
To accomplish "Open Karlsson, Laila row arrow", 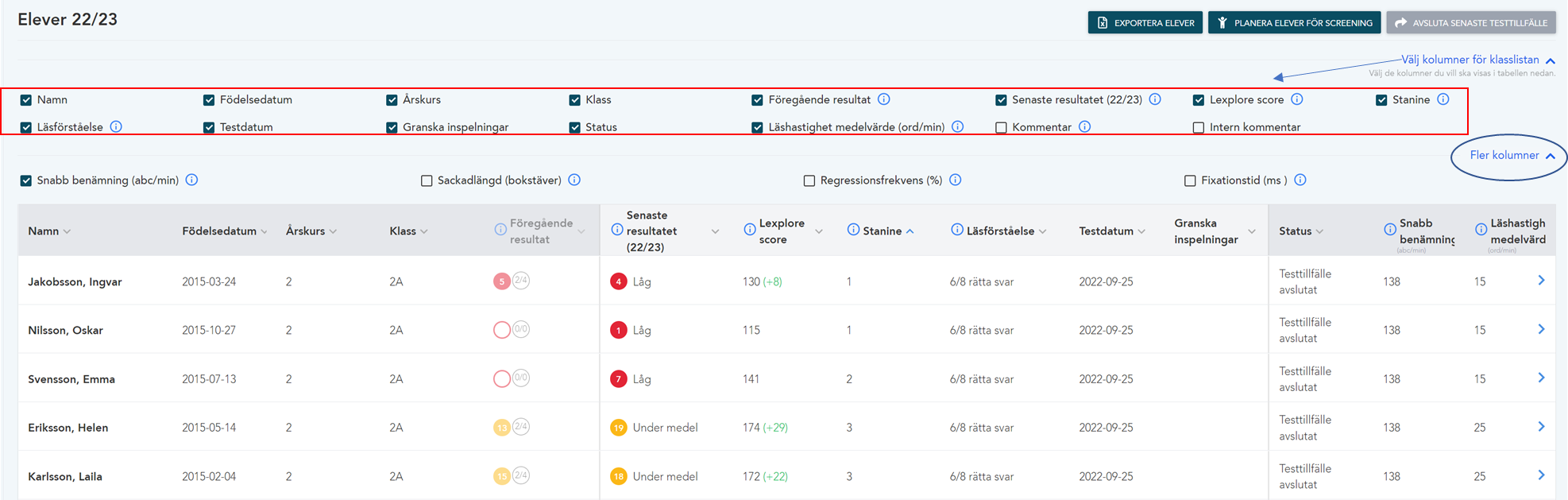I will pos(1541,475).
